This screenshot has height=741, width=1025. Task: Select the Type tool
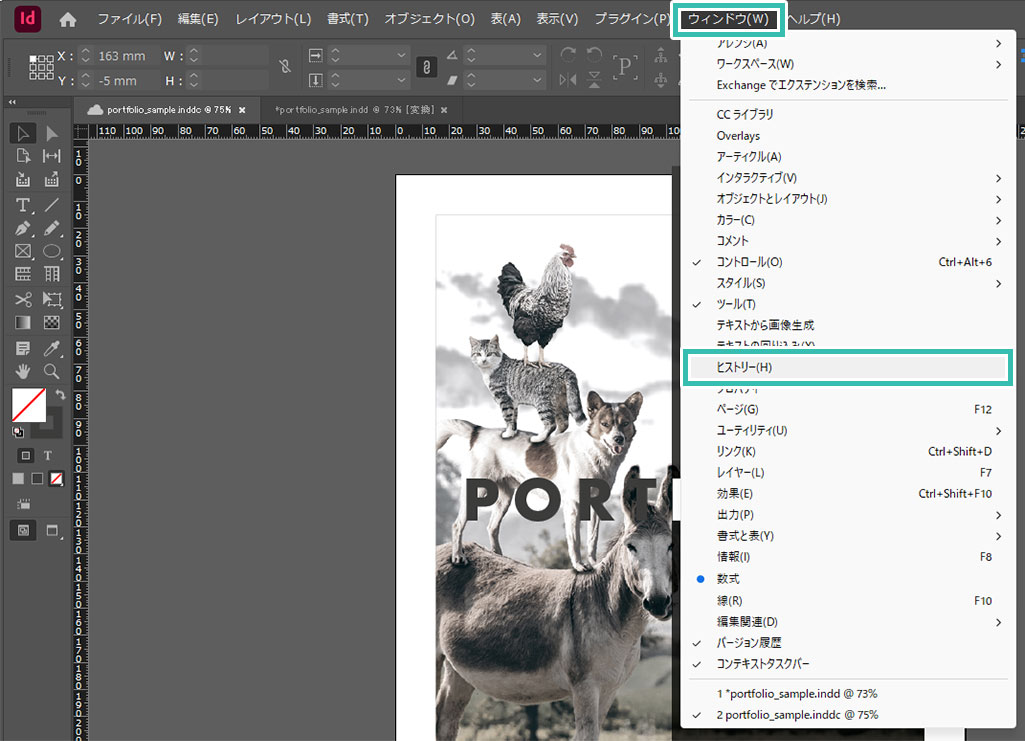tap(23, 205)
